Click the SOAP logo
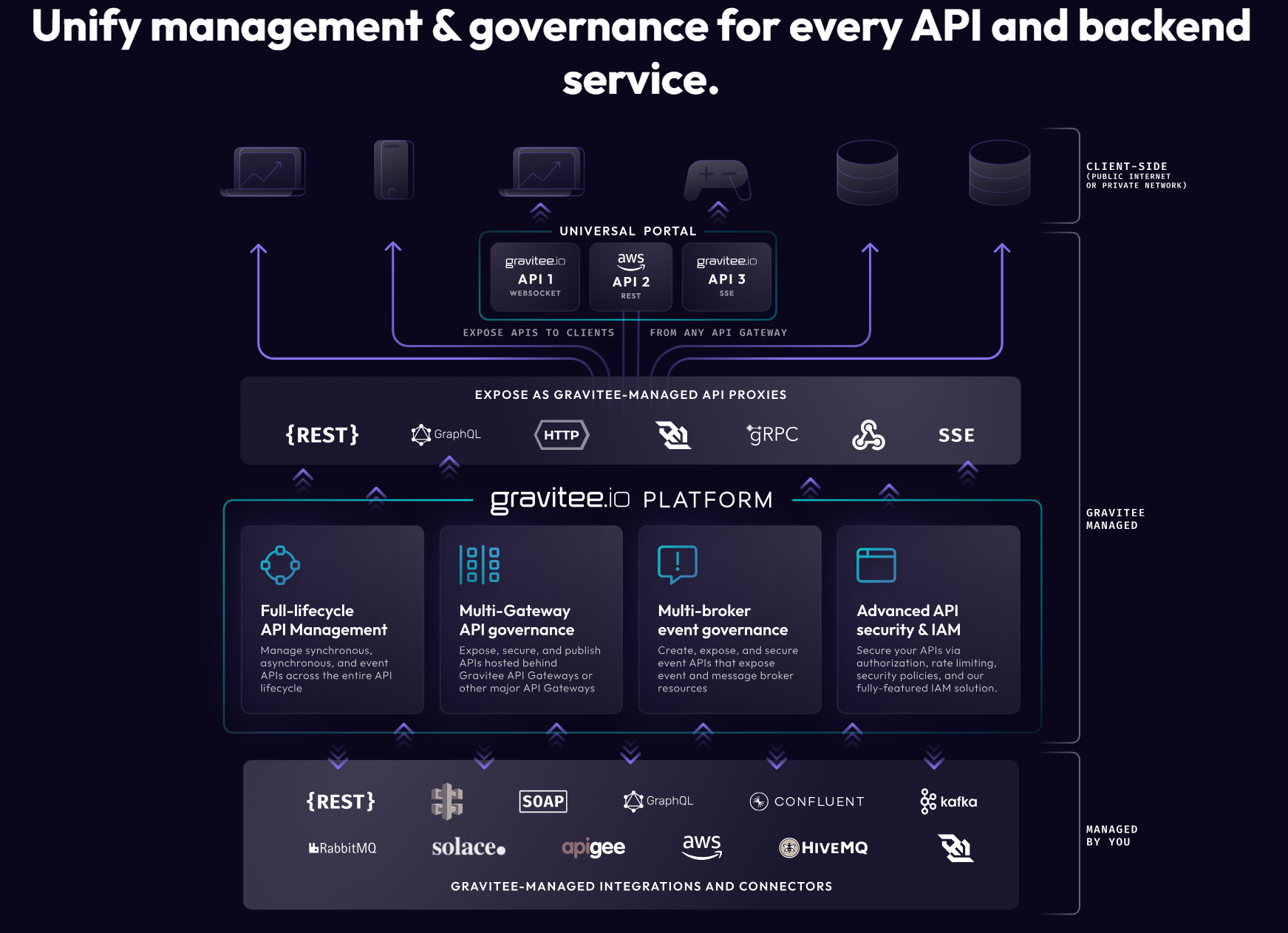Image resolution: width=1288 pixels, height=933 pixels. (x=543, y=802)
